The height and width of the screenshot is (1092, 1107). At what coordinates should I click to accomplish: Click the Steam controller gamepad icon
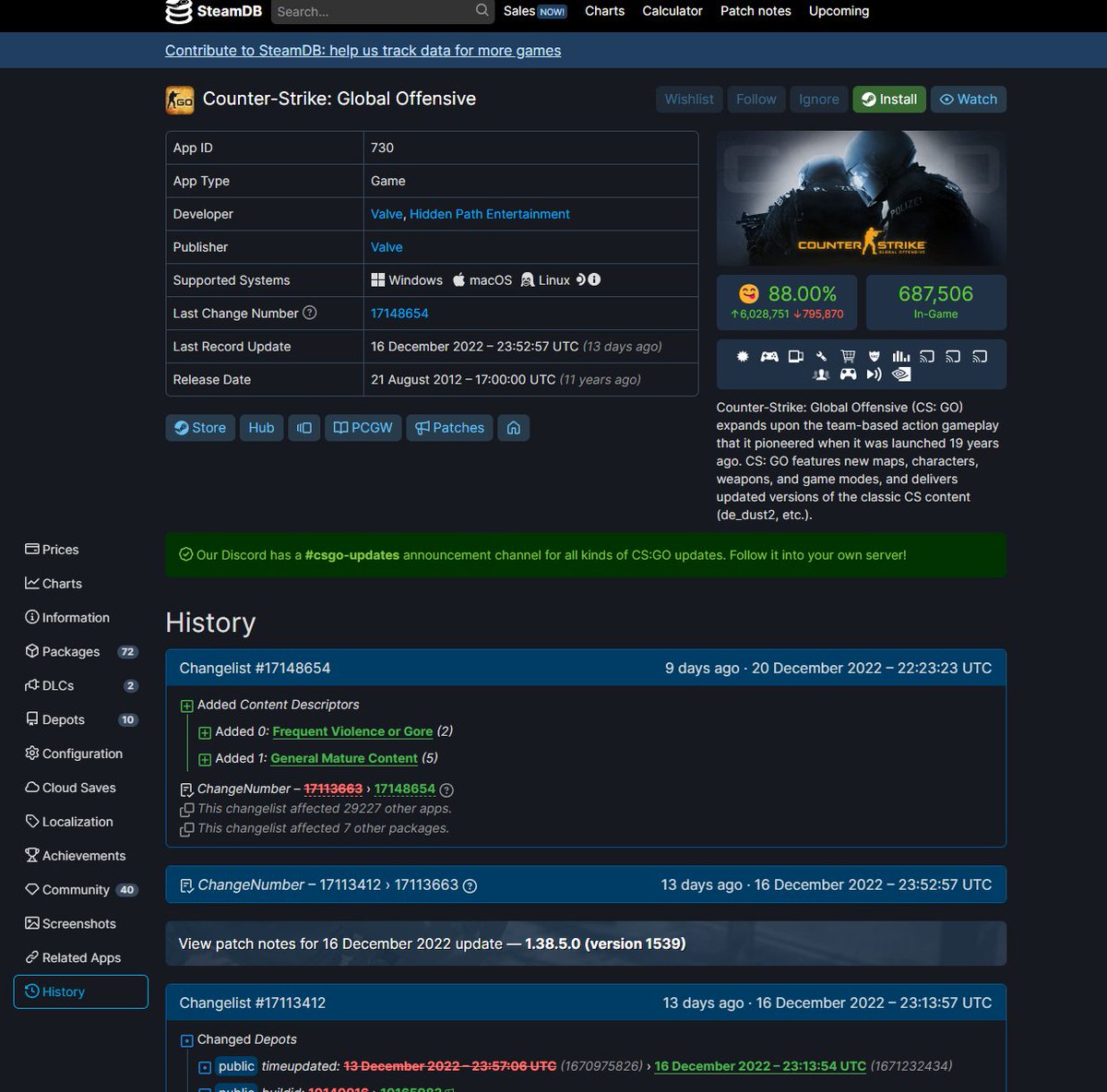pos(848,374)
